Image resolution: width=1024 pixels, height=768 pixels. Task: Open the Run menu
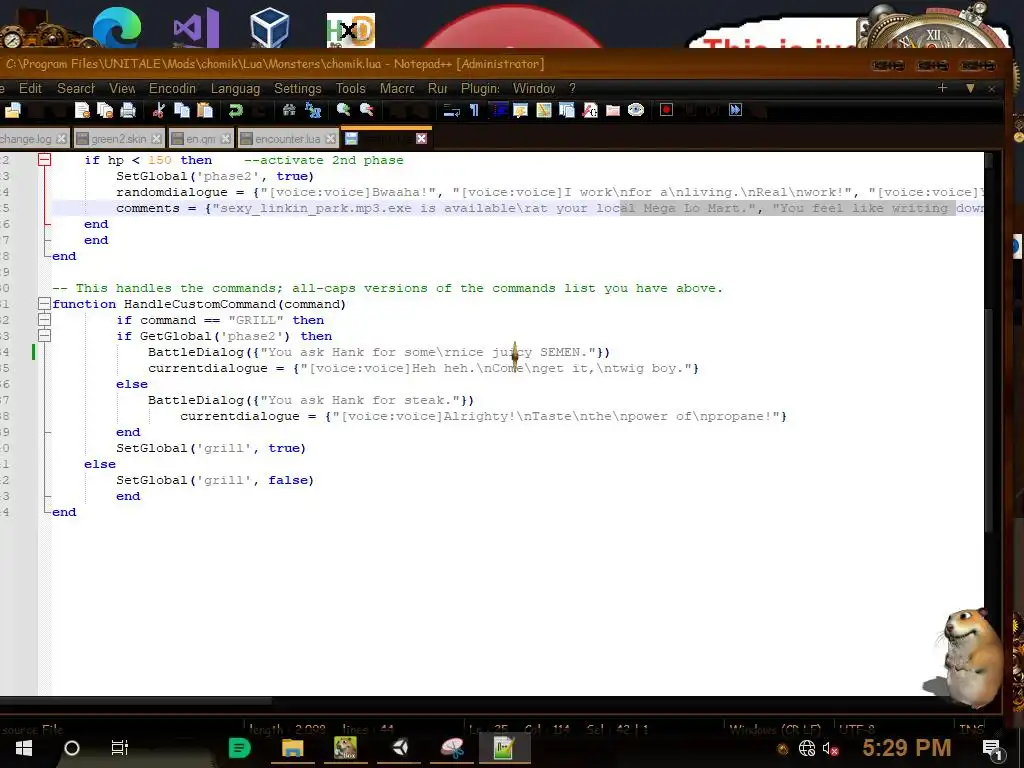(438, 88)
